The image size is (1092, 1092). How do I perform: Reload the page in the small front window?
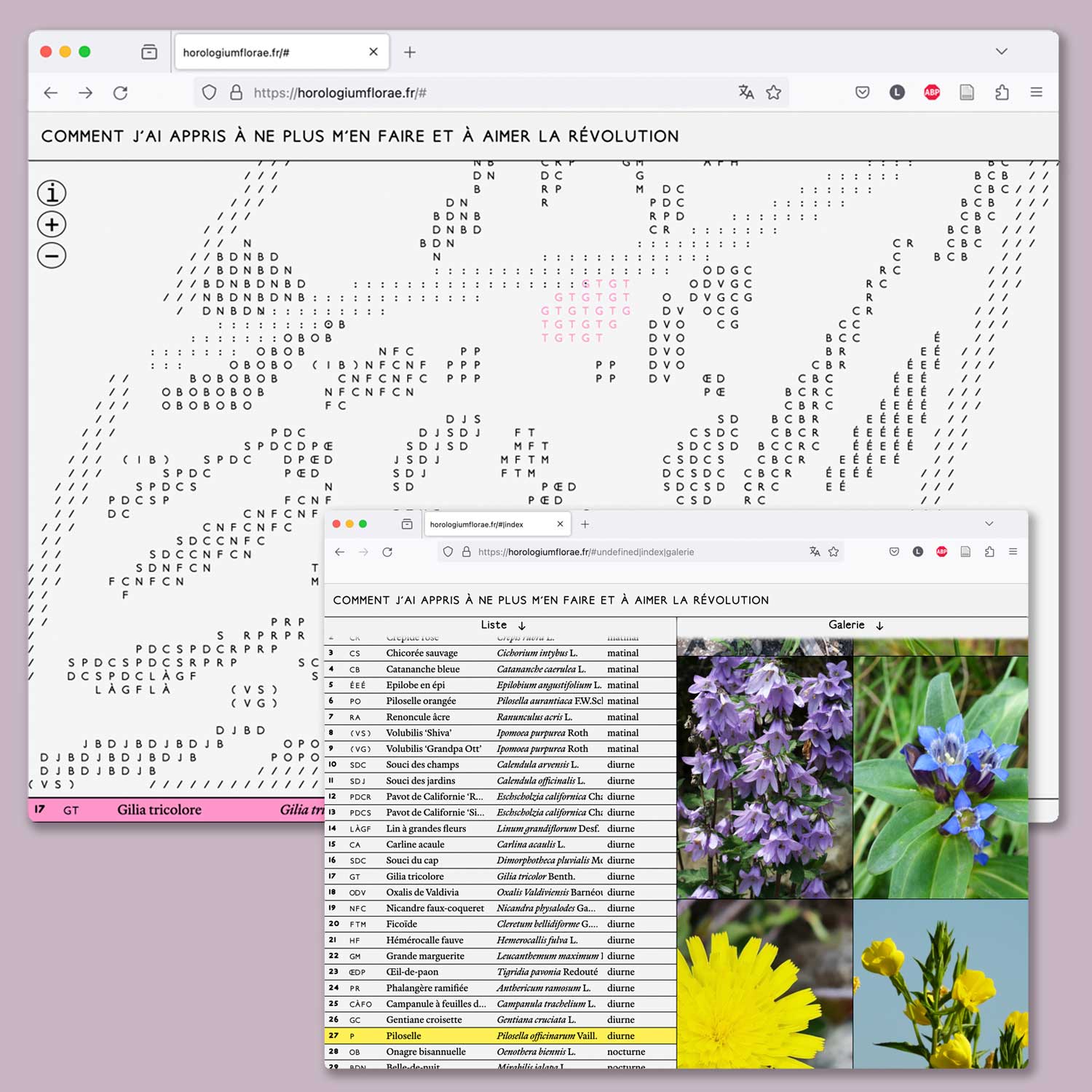(x=387, y=552)
